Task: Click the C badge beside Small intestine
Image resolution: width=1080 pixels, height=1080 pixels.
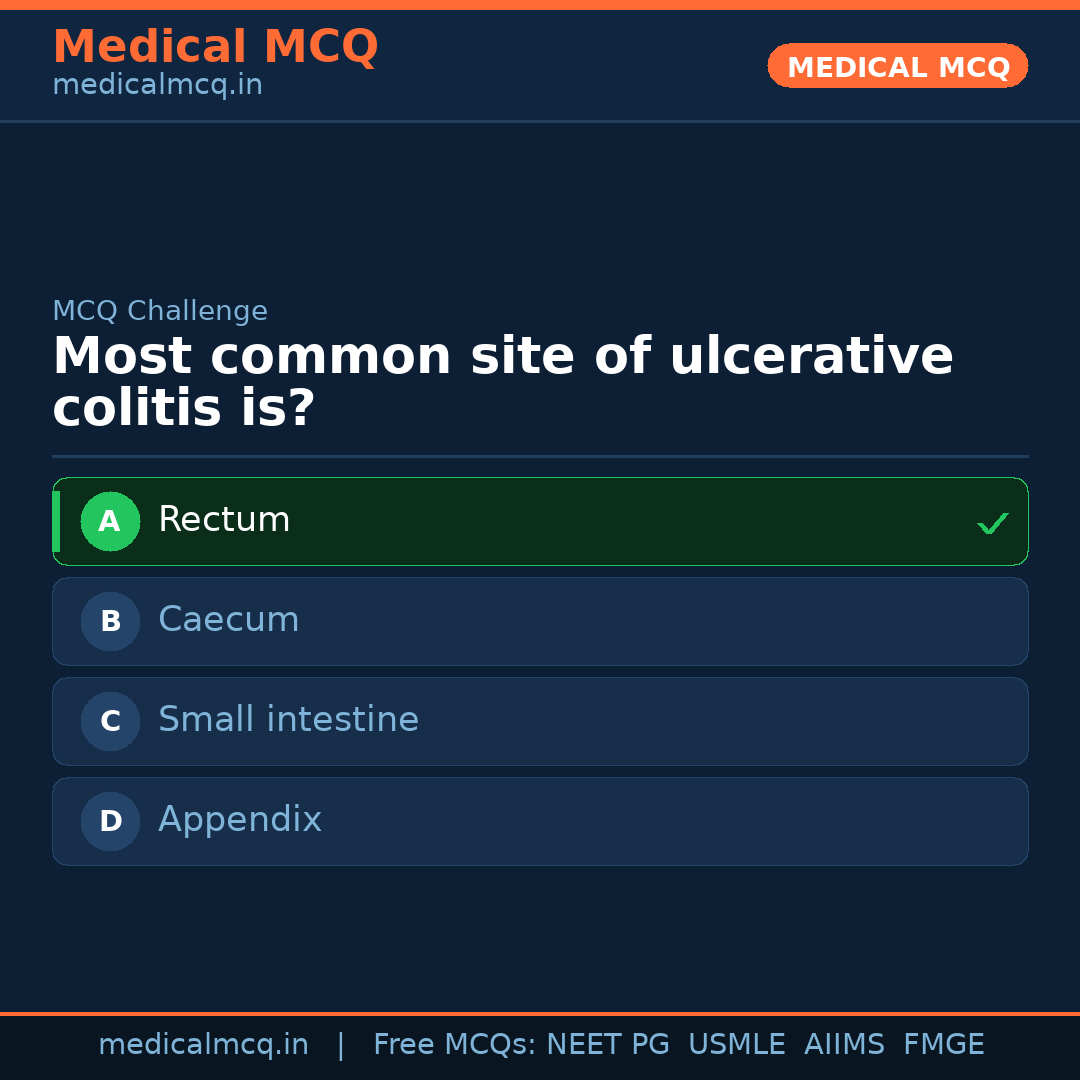Action: click(x=110, y=721)
